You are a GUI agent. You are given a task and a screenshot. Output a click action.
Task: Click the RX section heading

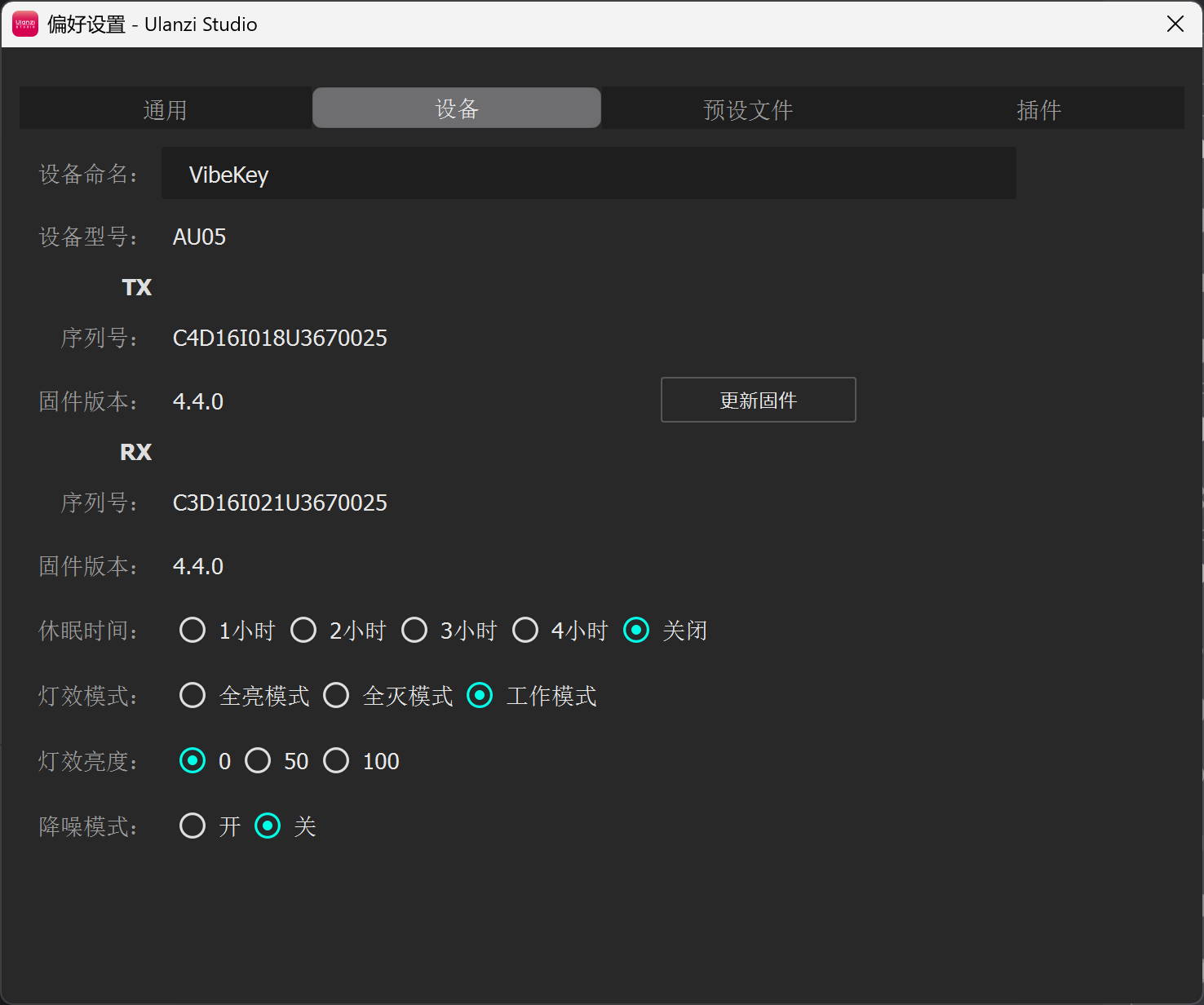136,452
